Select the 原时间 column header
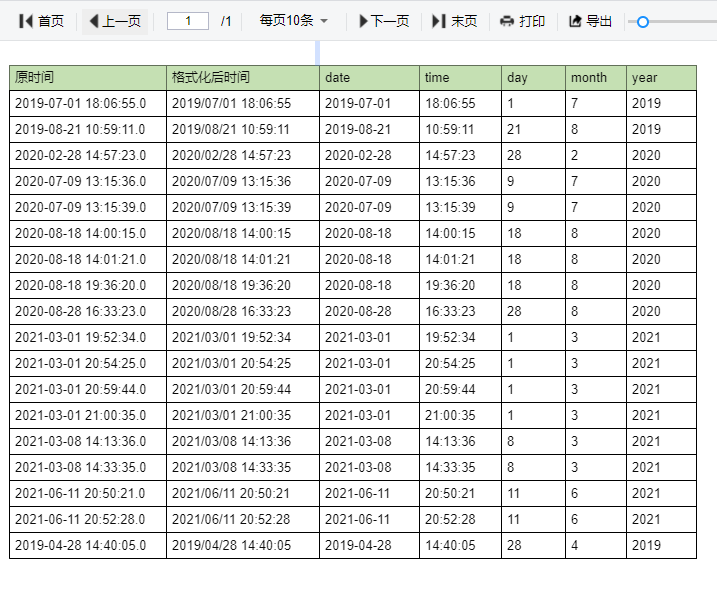This screenshot has width=717, height=595. (88, 78)
